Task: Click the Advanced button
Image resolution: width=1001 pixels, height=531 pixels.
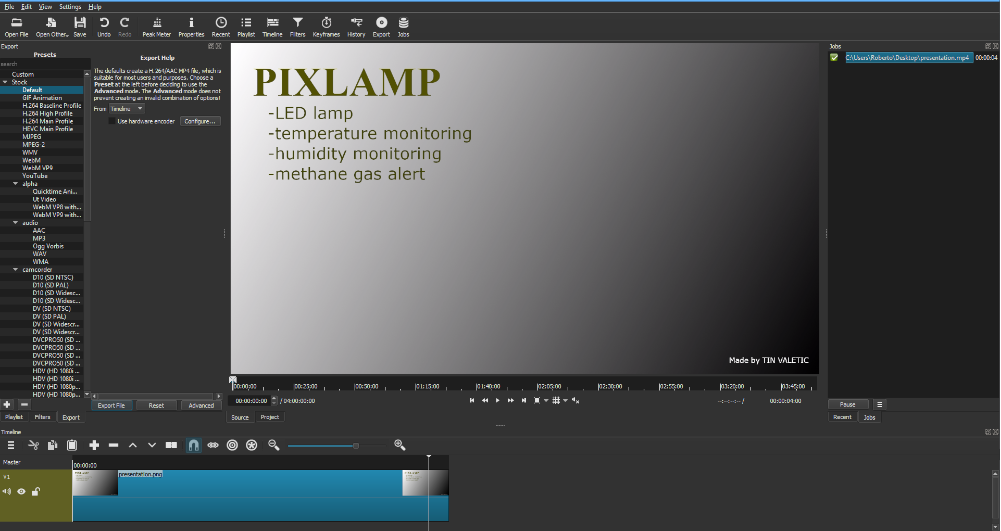Action: (201, 405)
